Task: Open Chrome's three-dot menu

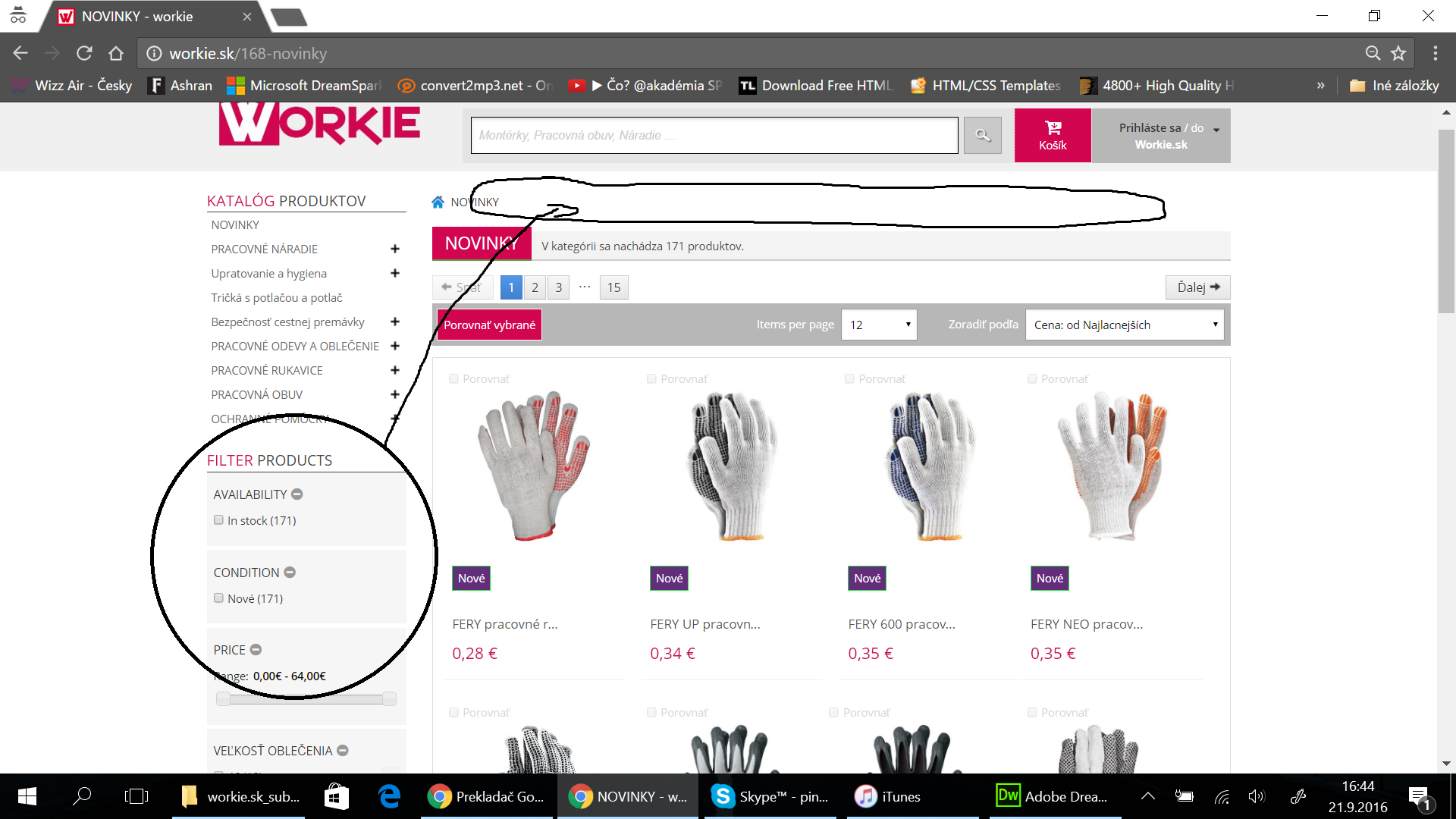Action: [x=1435, y=53]
